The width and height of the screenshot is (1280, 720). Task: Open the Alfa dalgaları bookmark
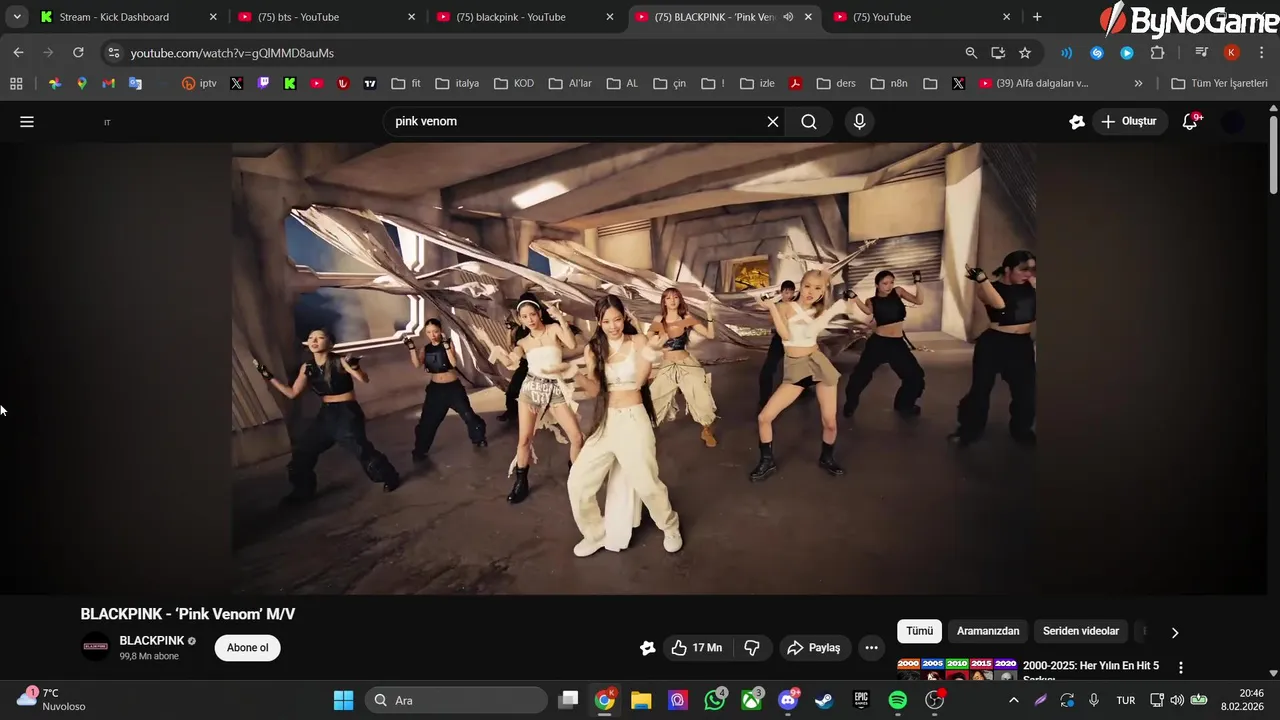[1034, 84]
